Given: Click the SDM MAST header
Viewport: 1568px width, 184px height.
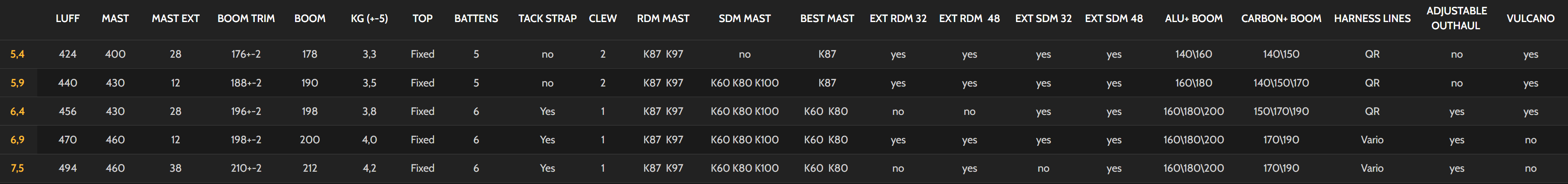Looking at the screenshot, I should tap(745, 19).
